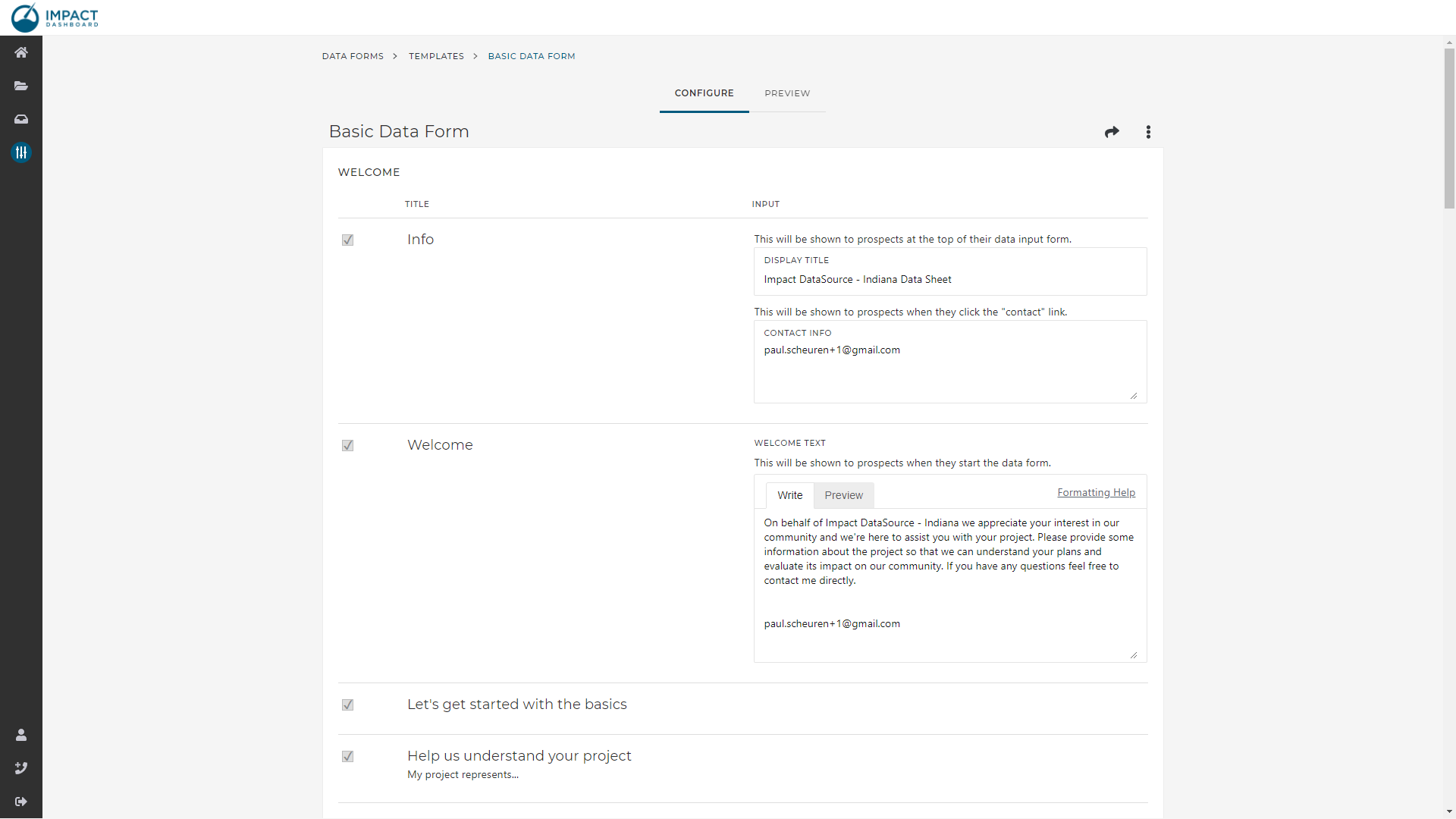
Task: Click the phone support icon in sidebar
Action: (21, 768)
